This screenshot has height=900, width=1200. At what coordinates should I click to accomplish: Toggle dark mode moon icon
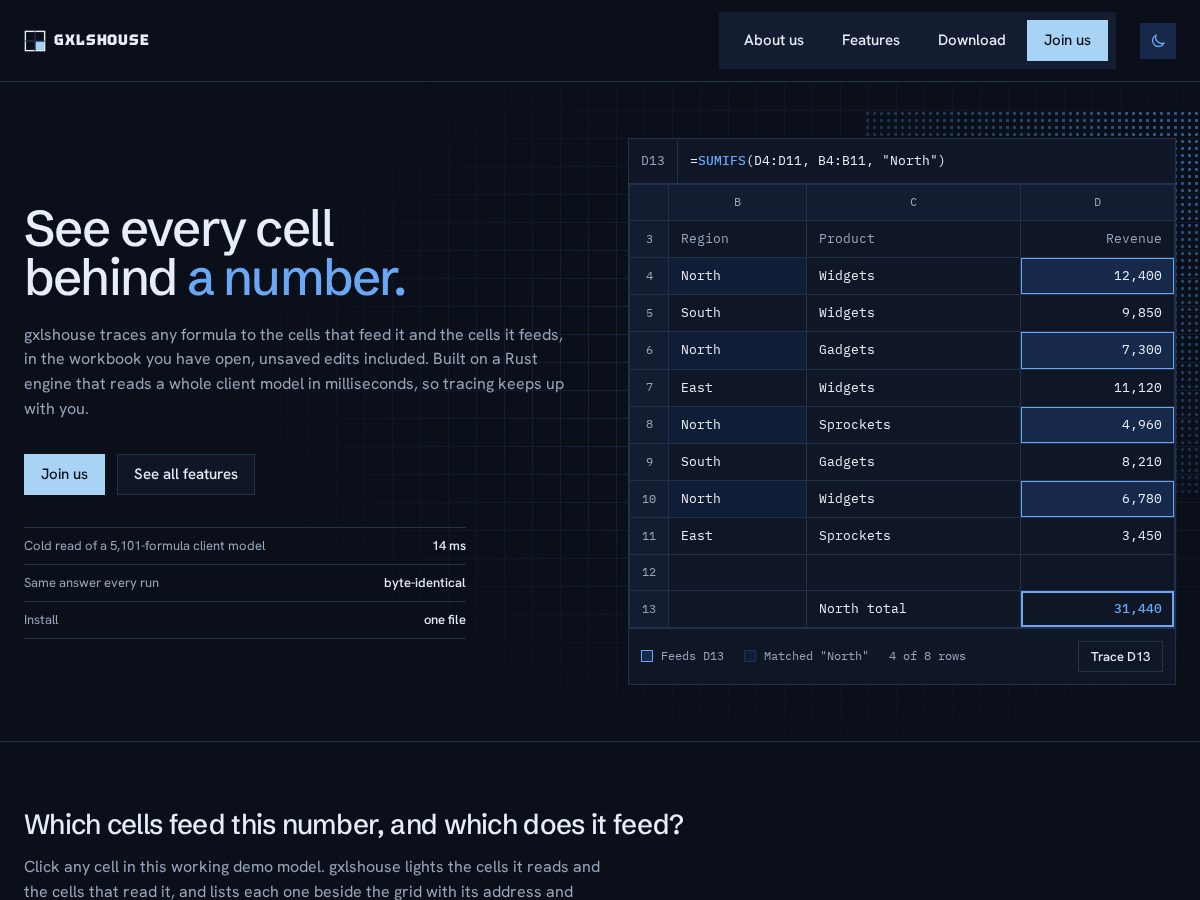[1158, 41]
